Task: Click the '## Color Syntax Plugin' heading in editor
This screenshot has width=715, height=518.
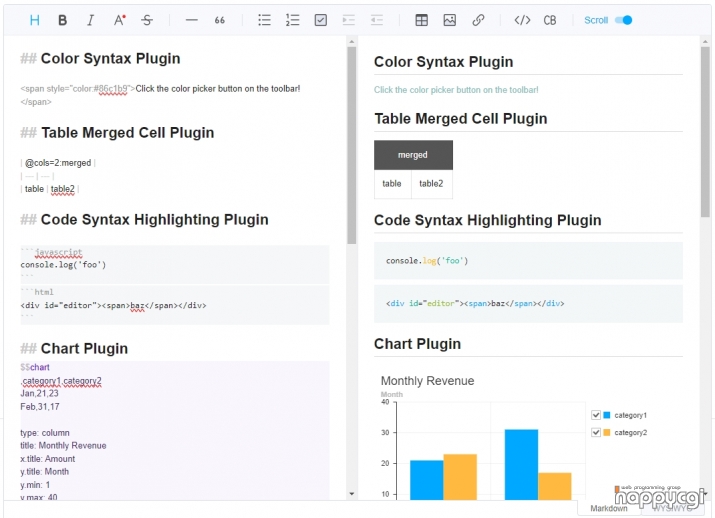Action: (100, 58)
